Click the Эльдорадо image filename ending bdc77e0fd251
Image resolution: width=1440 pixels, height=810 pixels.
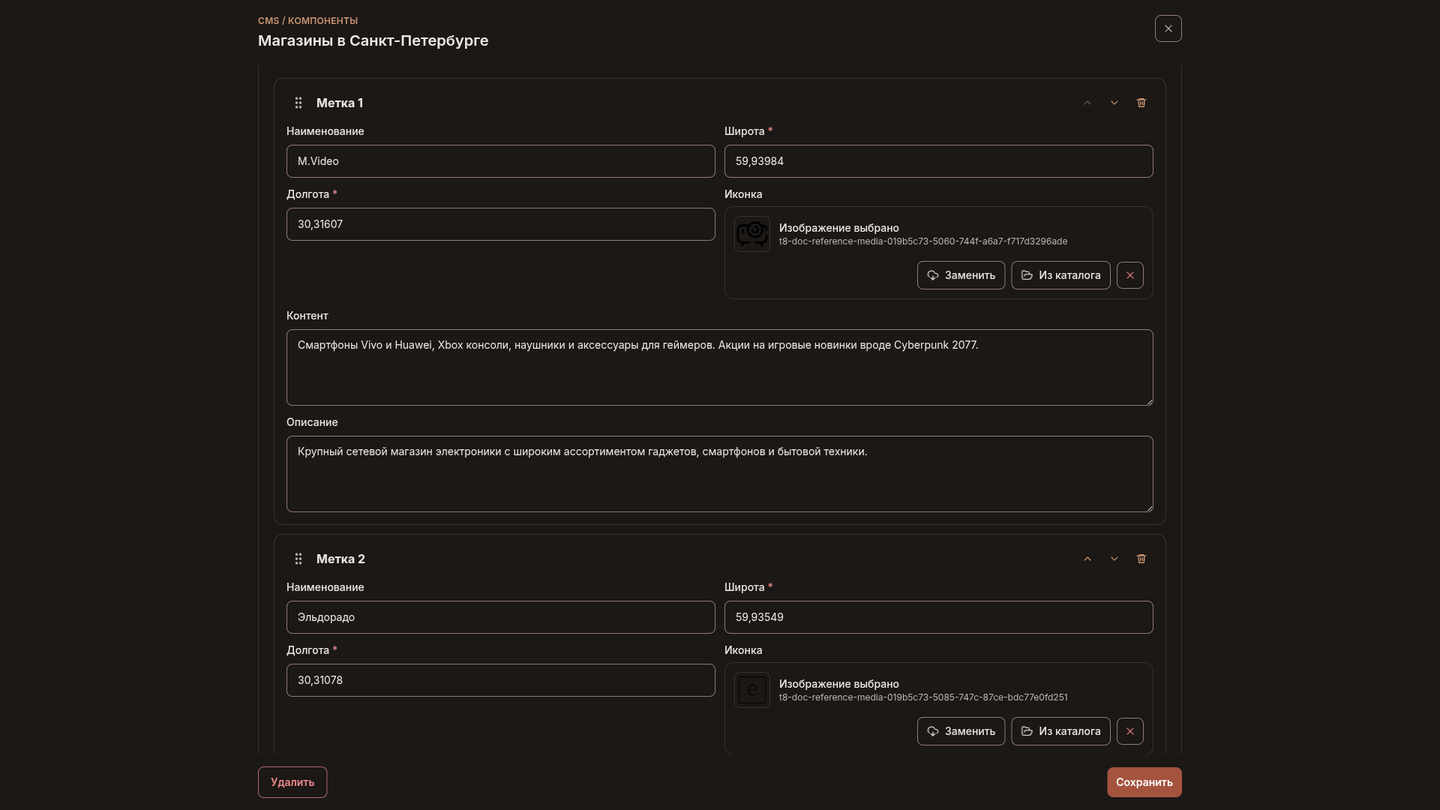[x=923, y=697]
